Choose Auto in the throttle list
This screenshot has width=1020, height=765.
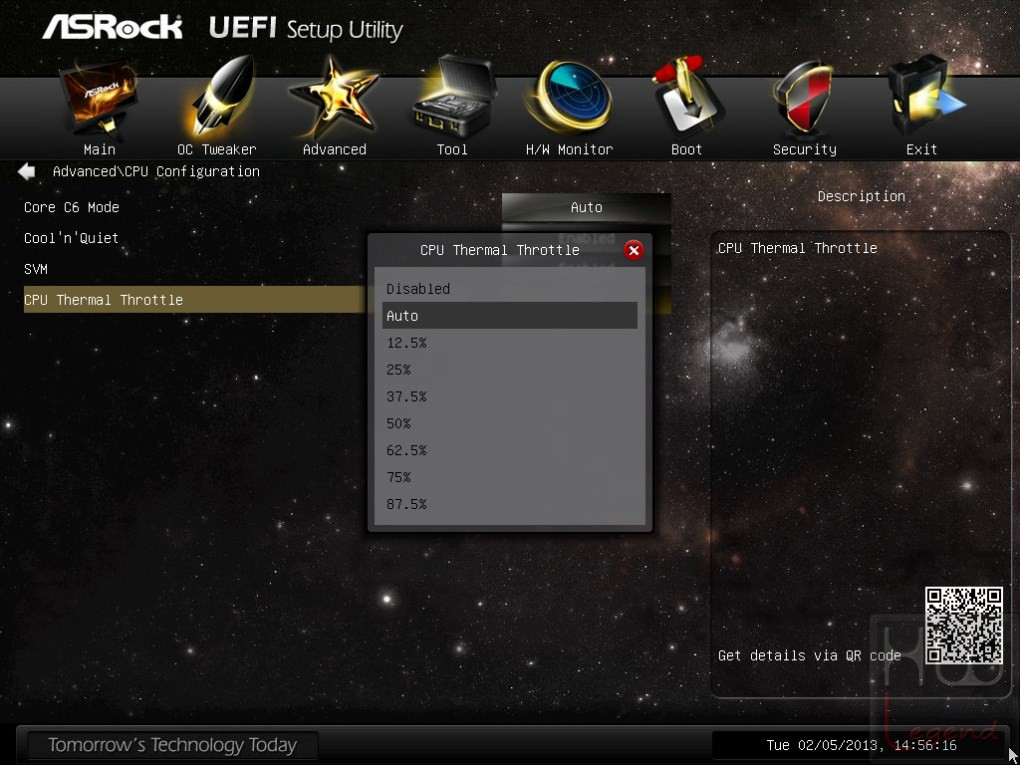[x=509, y=315]
